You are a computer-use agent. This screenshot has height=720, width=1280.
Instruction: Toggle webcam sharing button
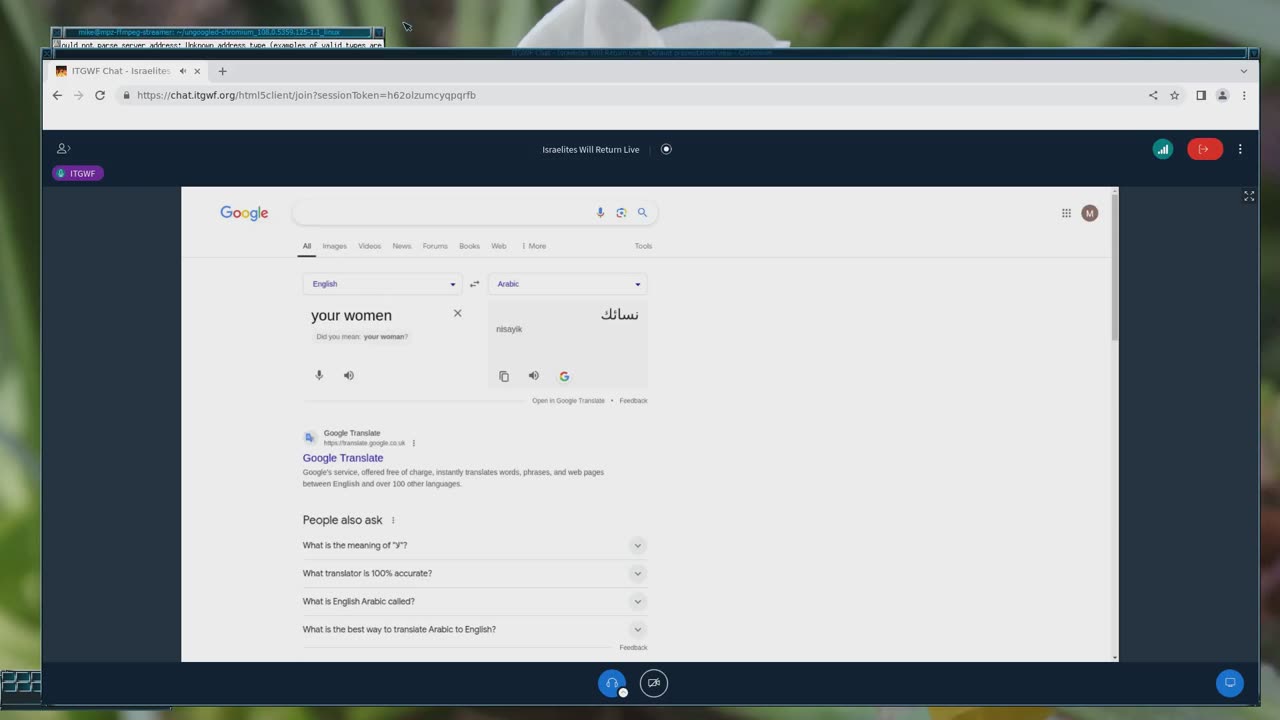tap(654, 683)
